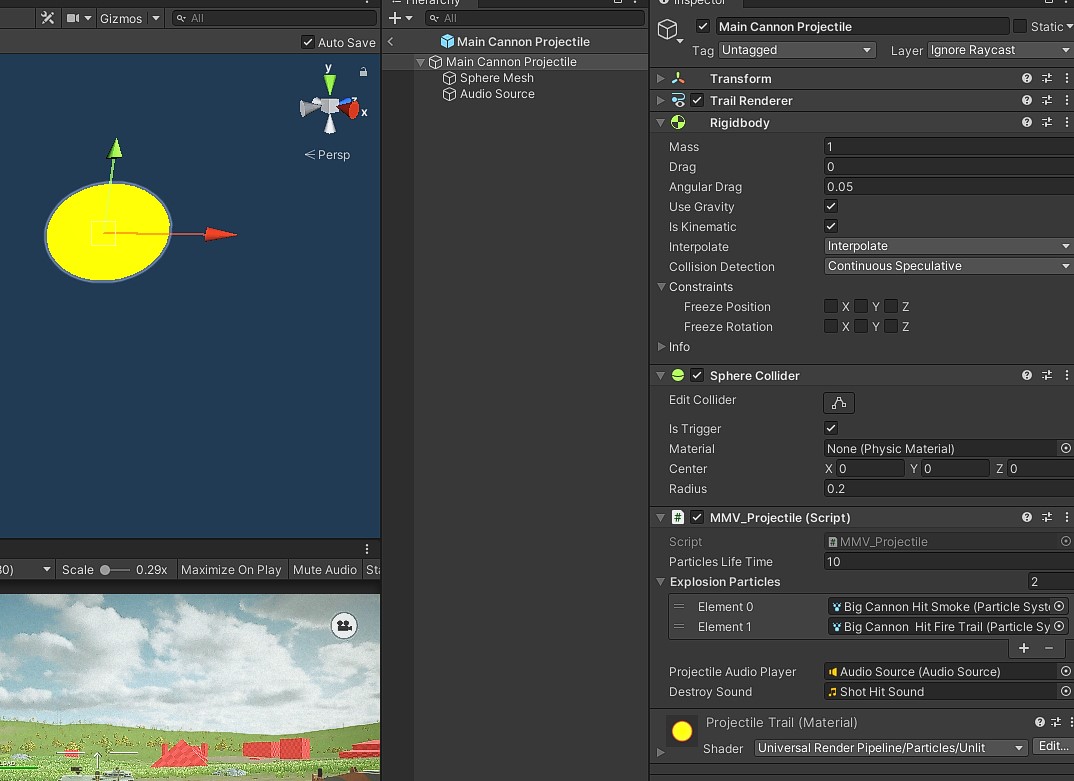Click the game object cube icon in Inspector
This screenshot has width=1074, height=781.
(x=668, y=29)
